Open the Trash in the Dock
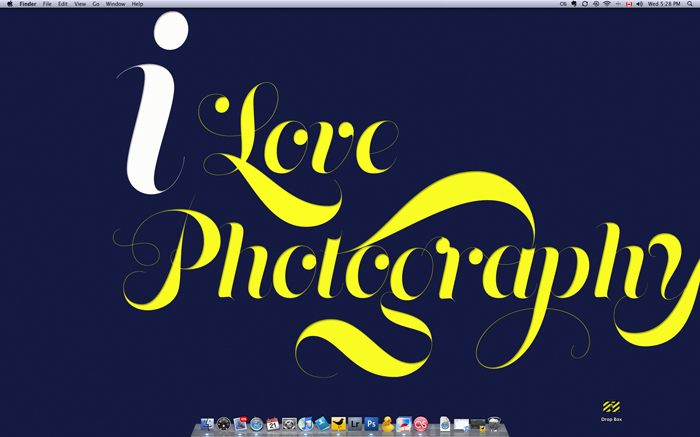The image size is (700, 437). pyautogui.click(x=494, y=424)
